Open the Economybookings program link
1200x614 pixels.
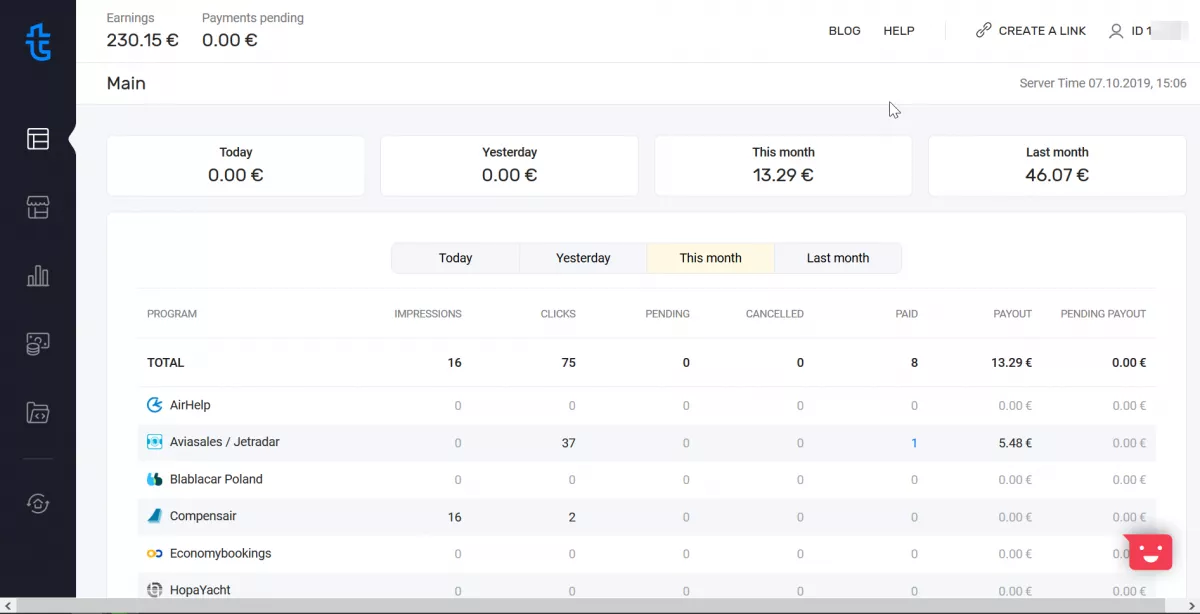pos(221,553)
